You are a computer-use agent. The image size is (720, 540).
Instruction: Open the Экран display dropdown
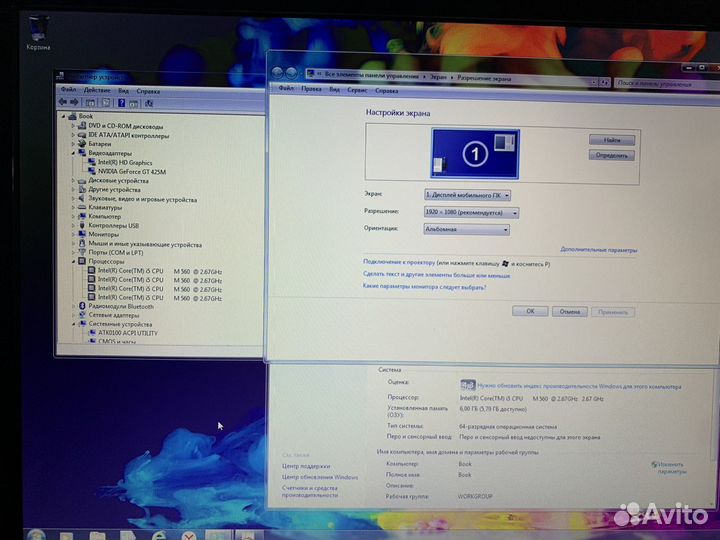(467, 195)
